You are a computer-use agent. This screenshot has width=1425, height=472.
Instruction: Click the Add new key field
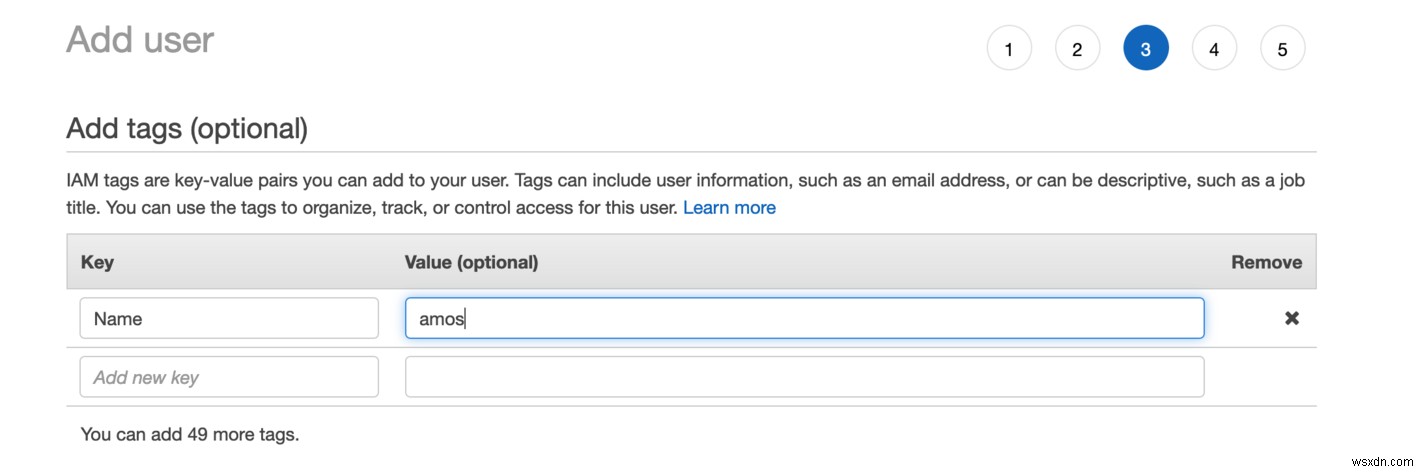(x=229, y=377)
